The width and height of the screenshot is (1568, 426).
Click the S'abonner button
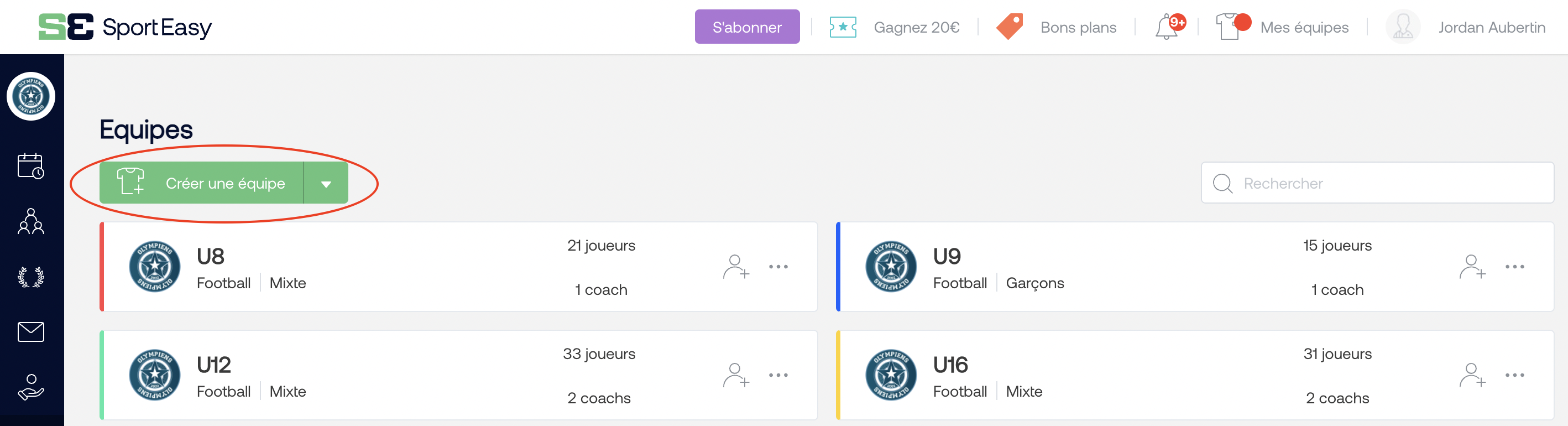(x=747, y=27)
